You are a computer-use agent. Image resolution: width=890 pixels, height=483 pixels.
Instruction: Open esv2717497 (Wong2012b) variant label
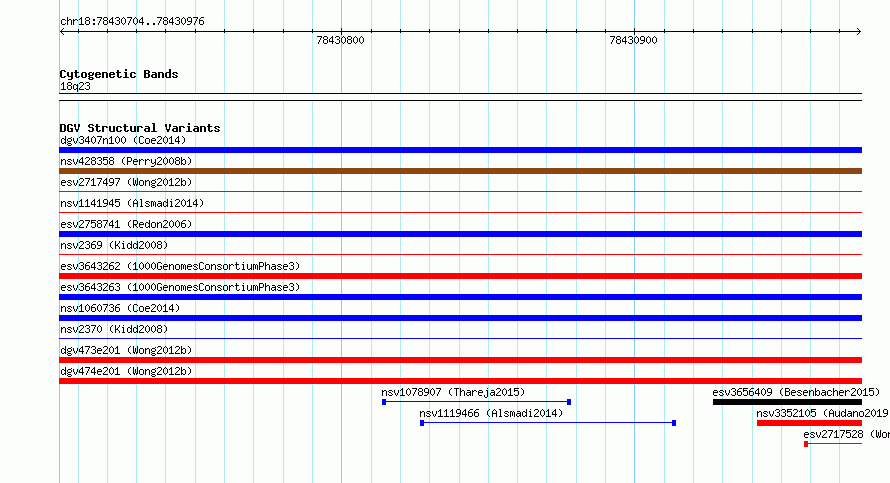pos(126,182)
